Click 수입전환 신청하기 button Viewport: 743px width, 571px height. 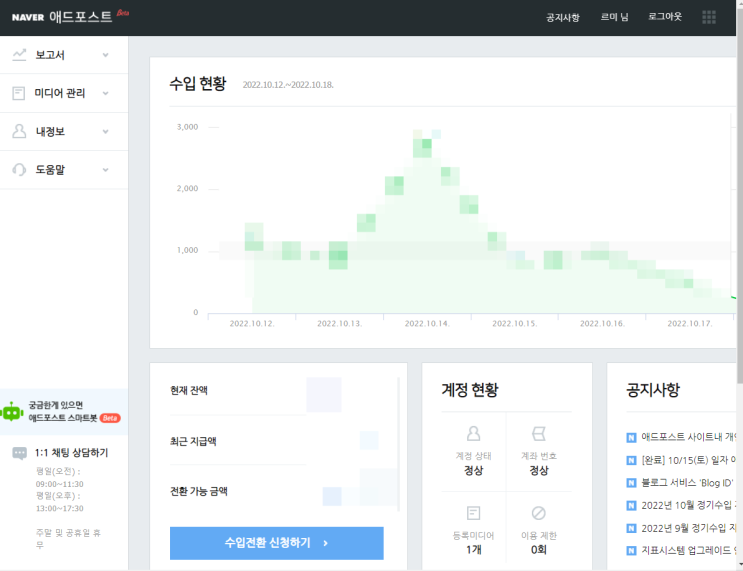pos(277,543)
